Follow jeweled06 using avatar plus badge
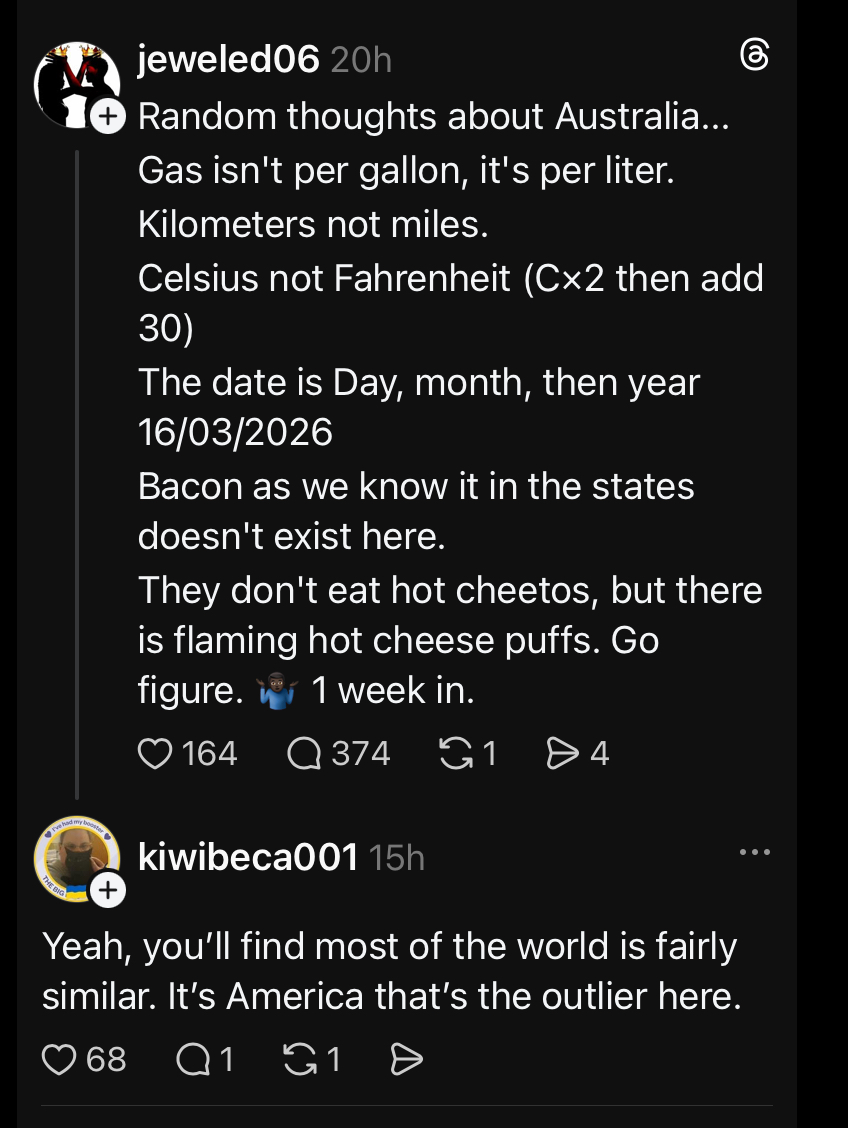 [108, 117]
